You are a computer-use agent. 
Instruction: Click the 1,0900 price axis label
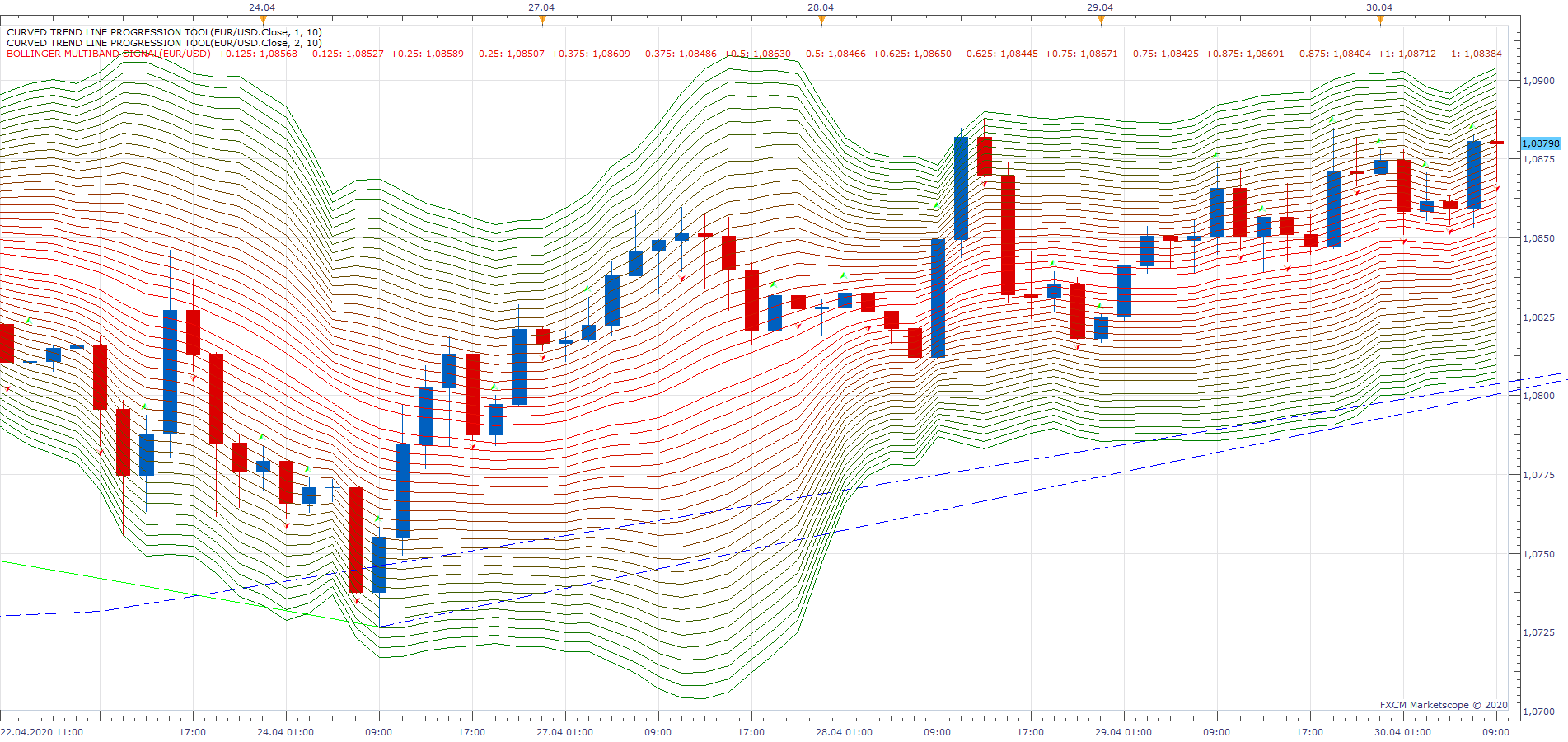tap(1539, 81)
